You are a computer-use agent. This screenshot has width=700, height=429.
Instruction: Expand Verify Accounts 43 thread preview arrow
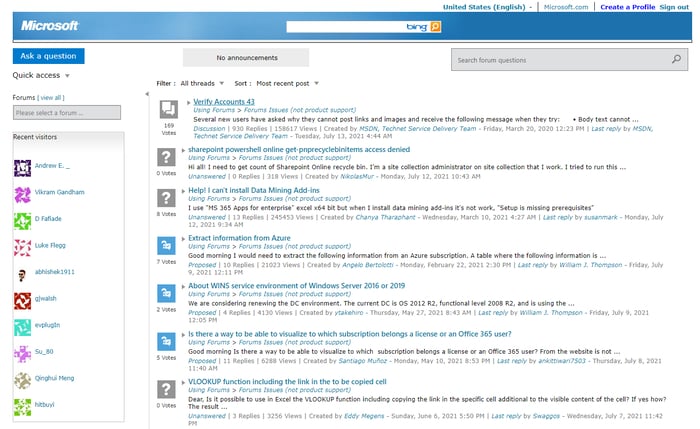pos(188,103)
